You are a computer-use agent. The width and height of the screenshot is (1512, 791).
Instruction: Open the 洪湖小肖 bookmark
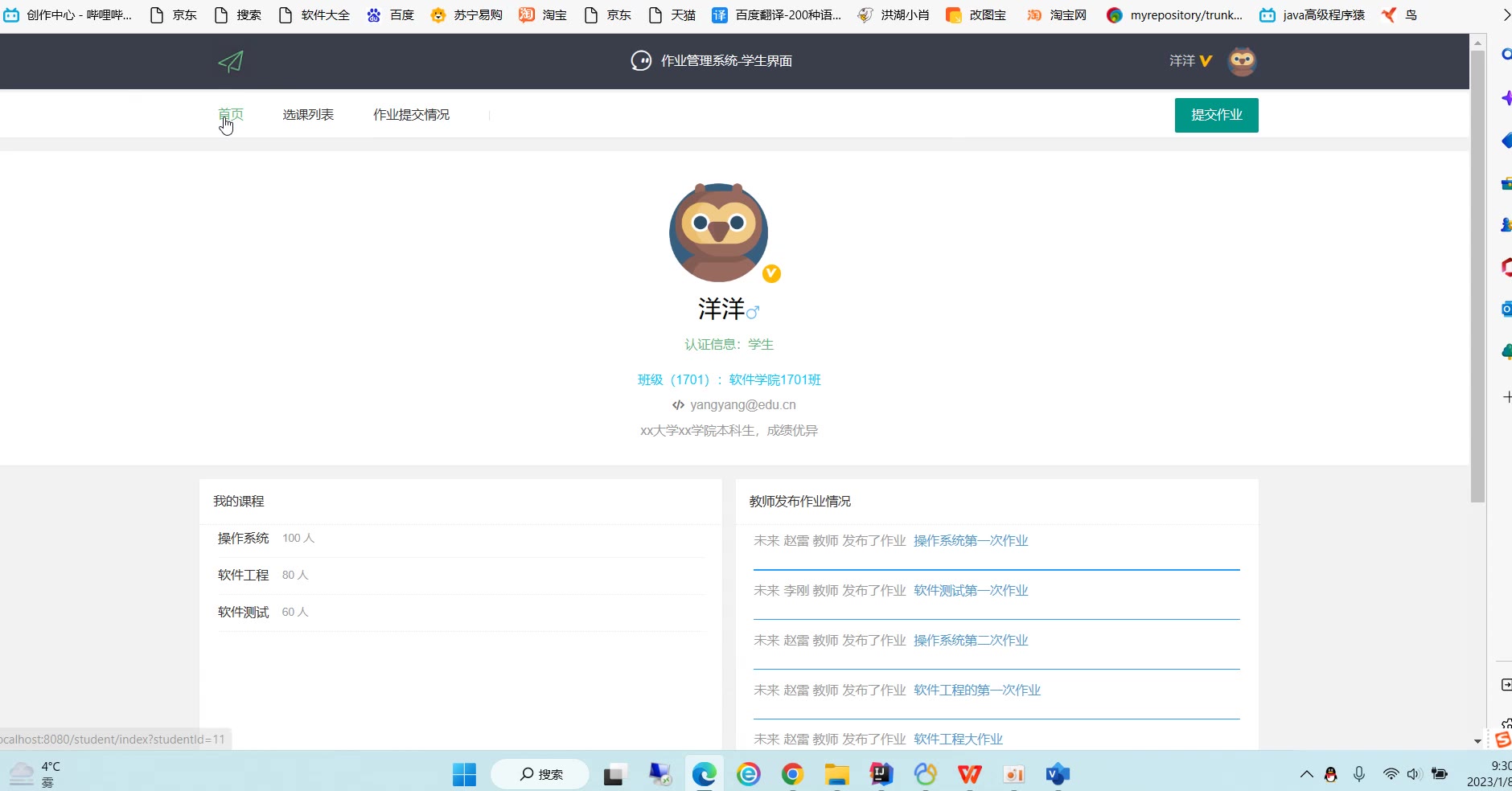[x=894, y=15]
